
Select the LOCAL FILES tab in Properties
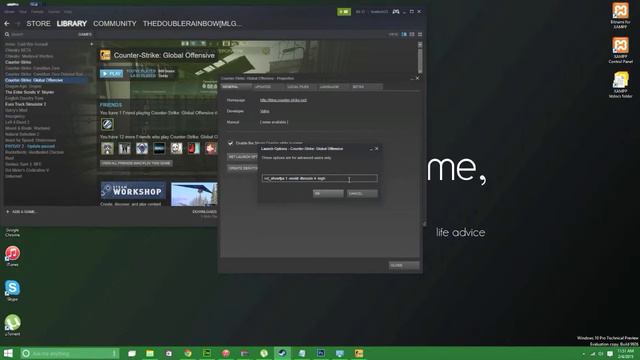(x=301, y=87)
